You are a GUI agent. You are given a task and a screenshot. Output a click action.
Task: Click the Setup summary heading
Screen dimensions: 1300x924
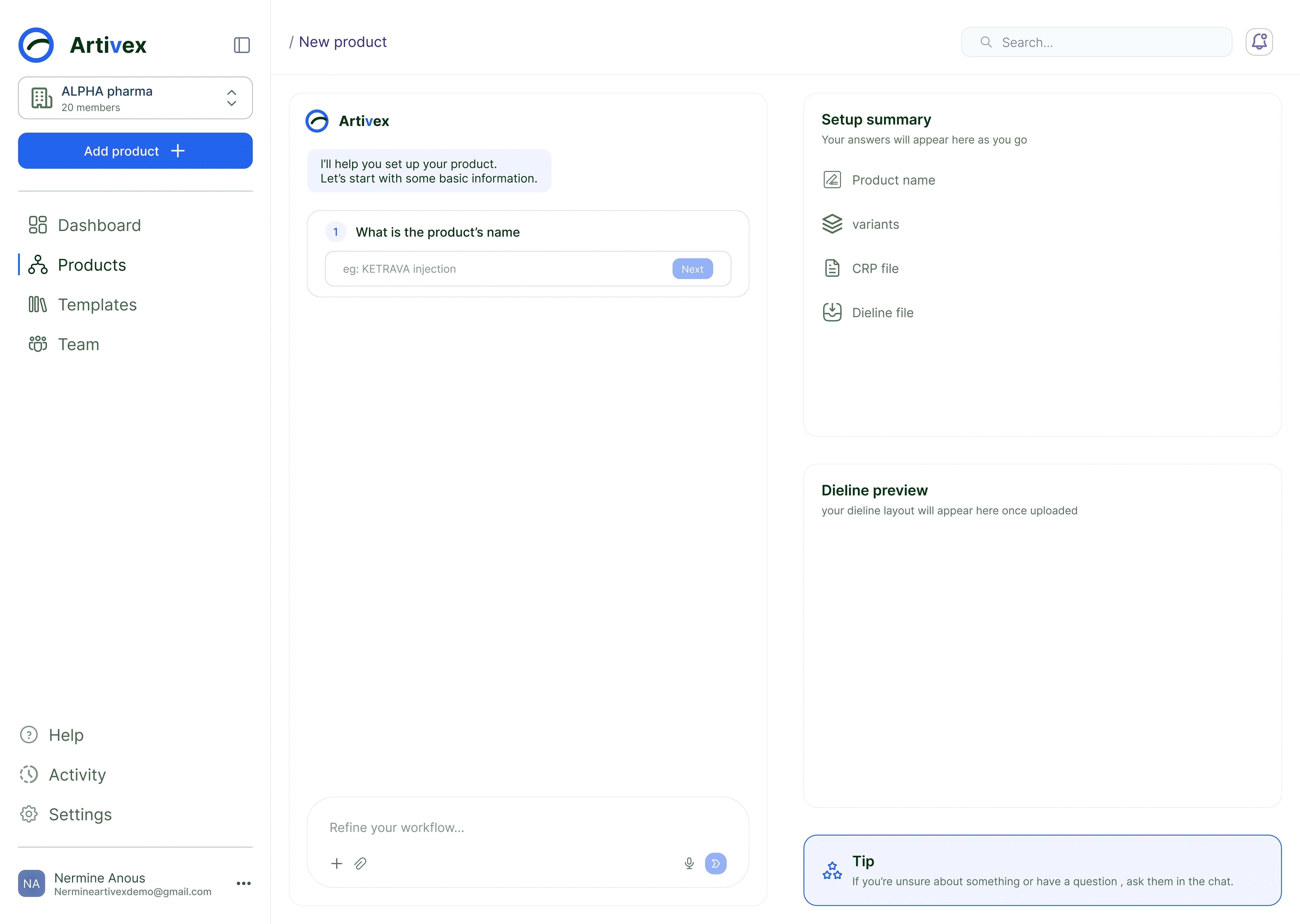click(877, 120)
